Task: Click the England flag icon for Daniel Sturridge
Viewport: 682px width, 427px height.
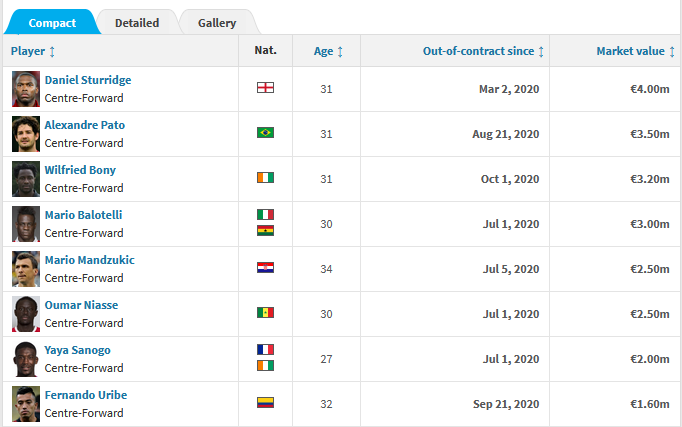Action: tap(265, 88)
